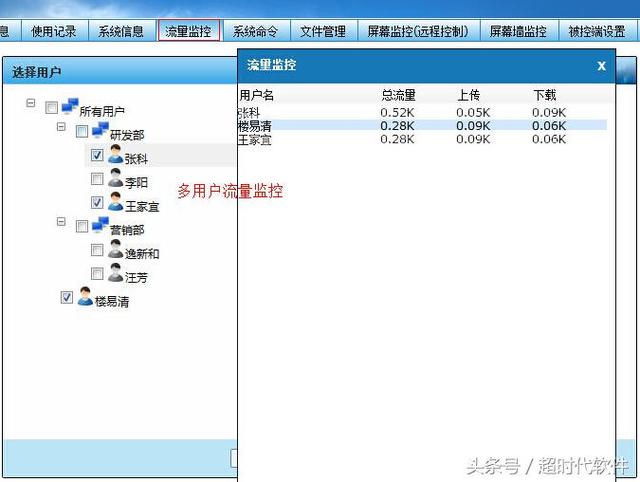Check the 营销部 department checkbox
The height and width of the screenshot is (482, 640).
(x=82, y=227)
